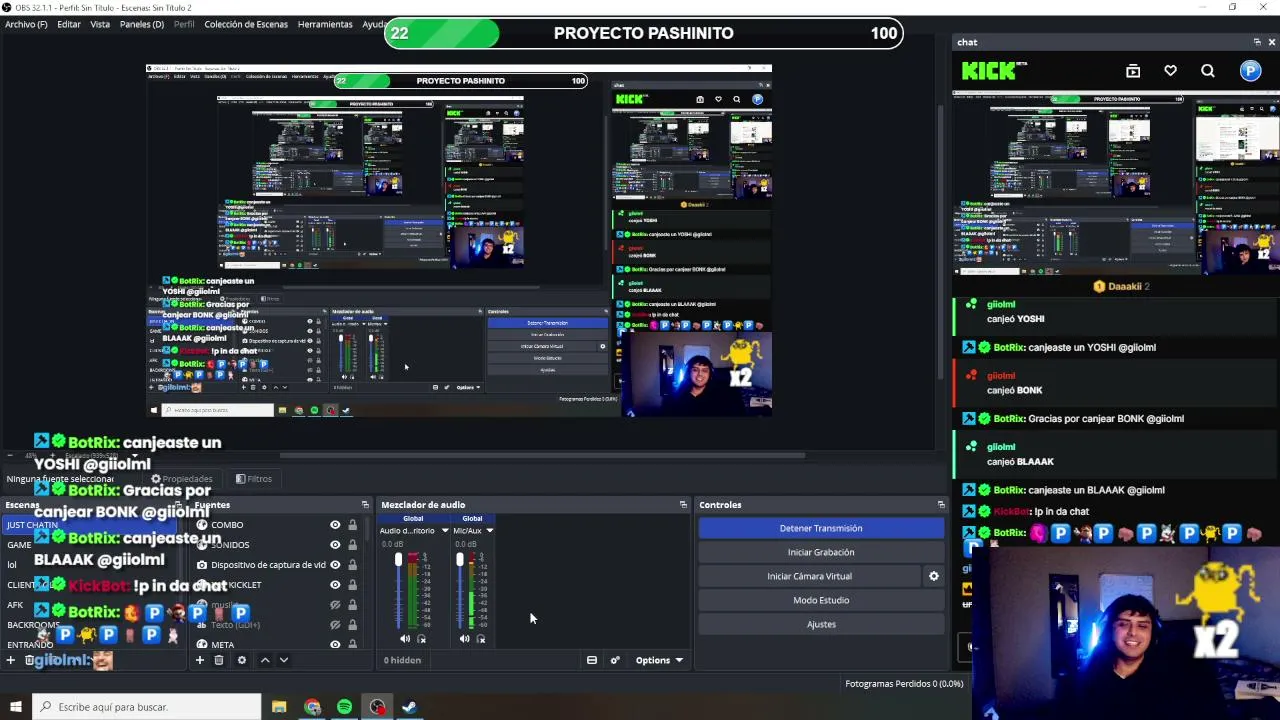Open Steam from the taskbar
1280x720 pixels.
pyautogui.click(x=409, y=707)
